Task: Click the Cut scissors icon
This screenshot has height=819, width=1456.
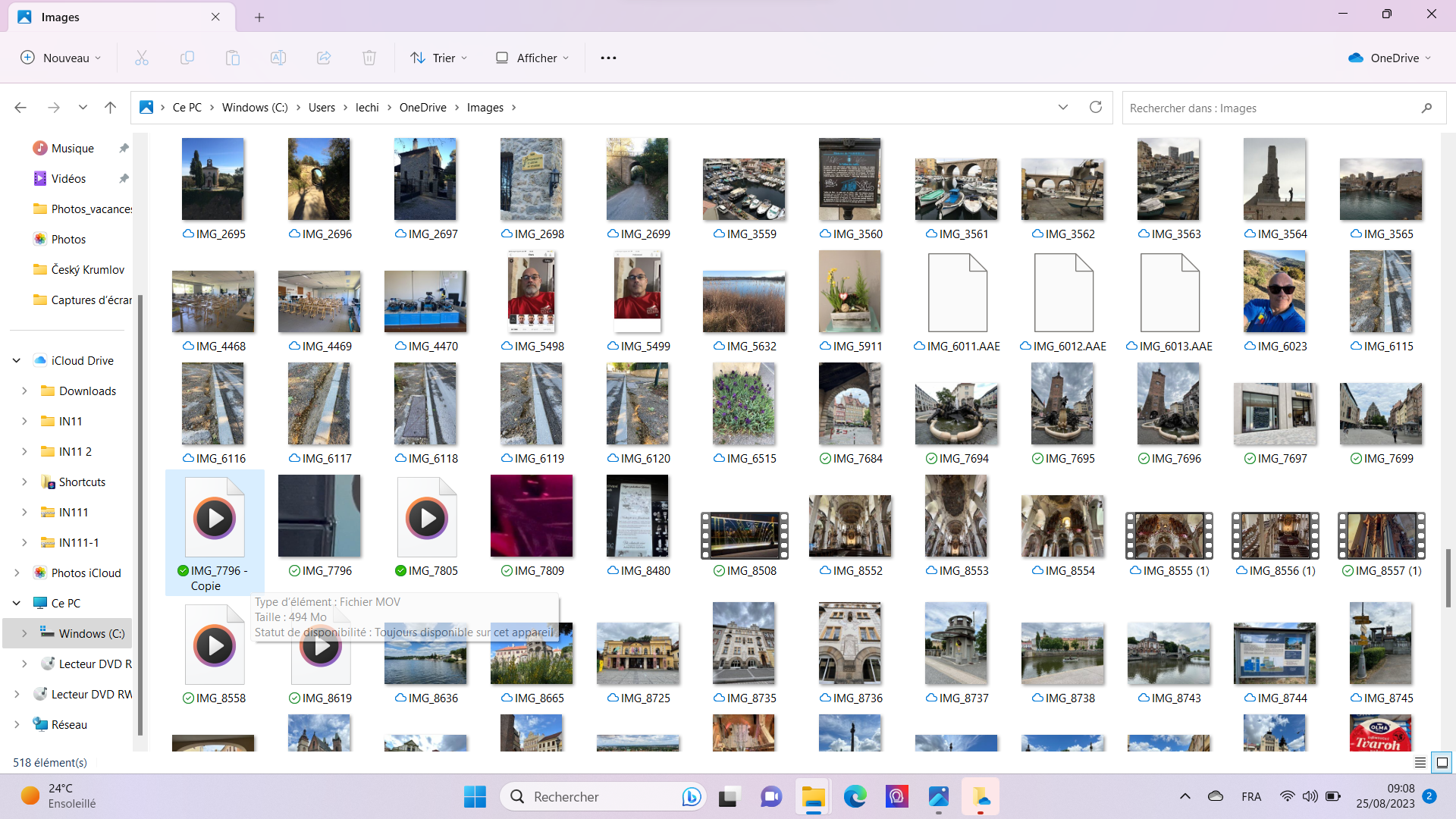Action: tap(142, 58)
